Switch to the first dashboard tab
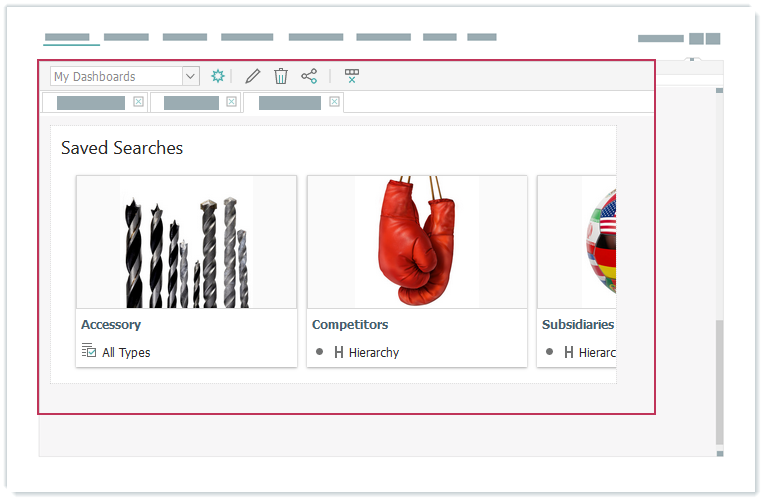765x502 pixels. pos(90,103)
